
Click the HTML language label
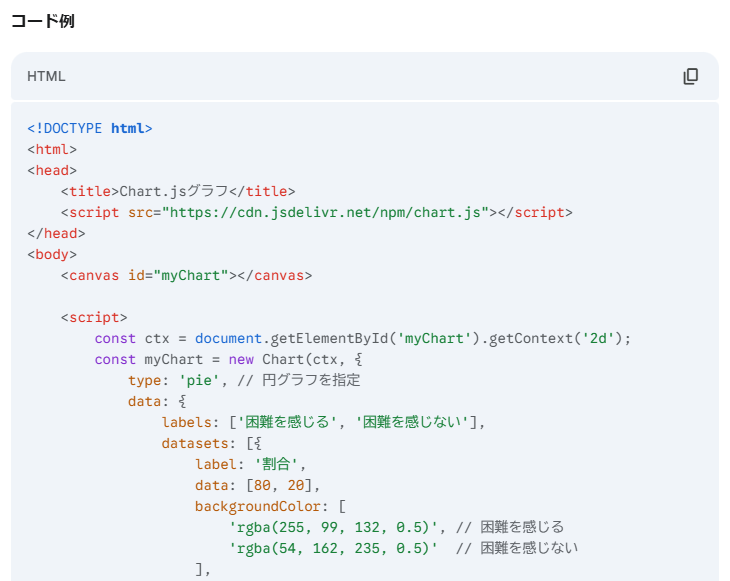(x=46, y=77)
